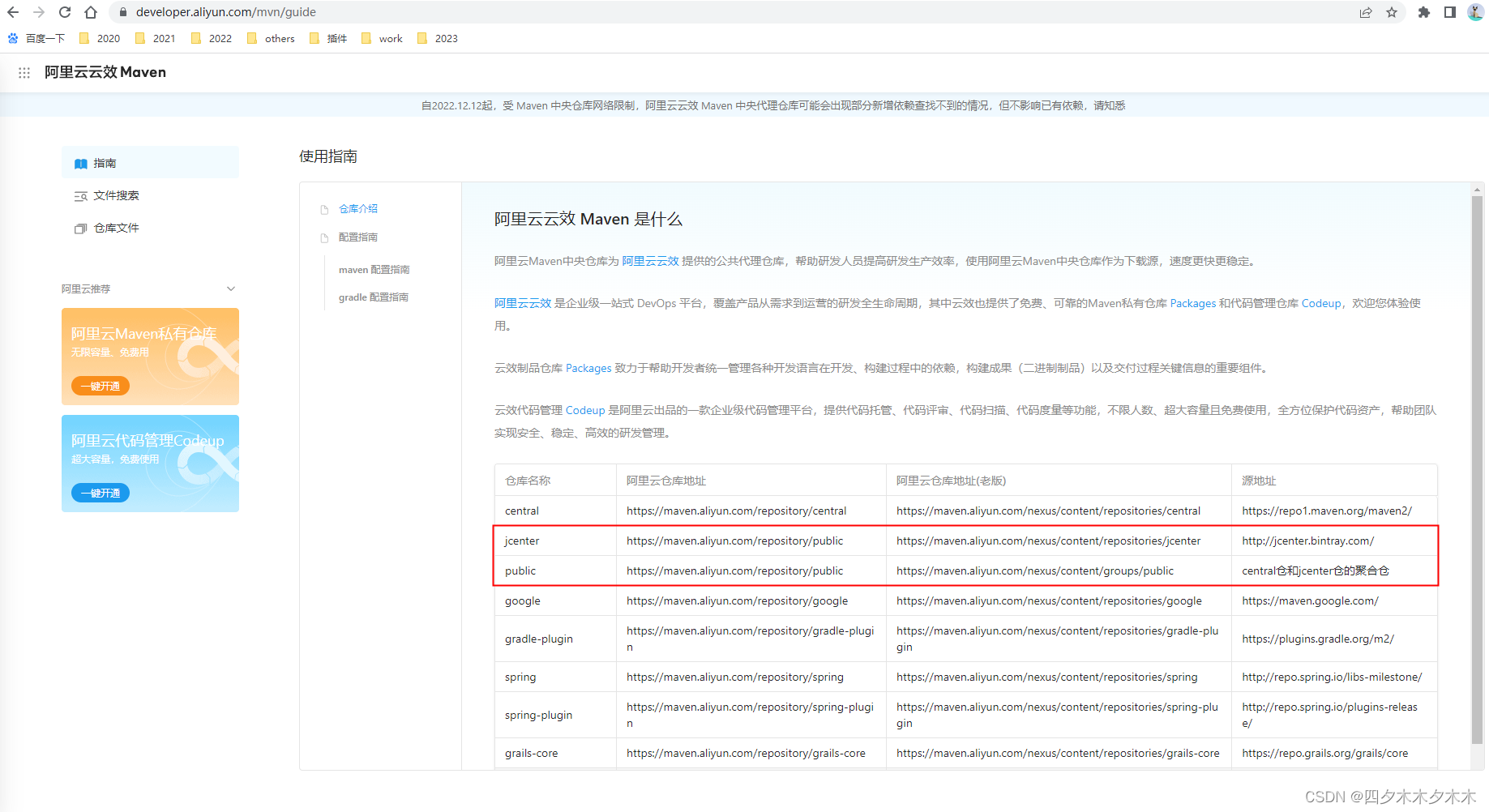Viewport: 1489px width, 812px height.
Task: Click the gradle-plugin repository name cell
Action: 555,639
